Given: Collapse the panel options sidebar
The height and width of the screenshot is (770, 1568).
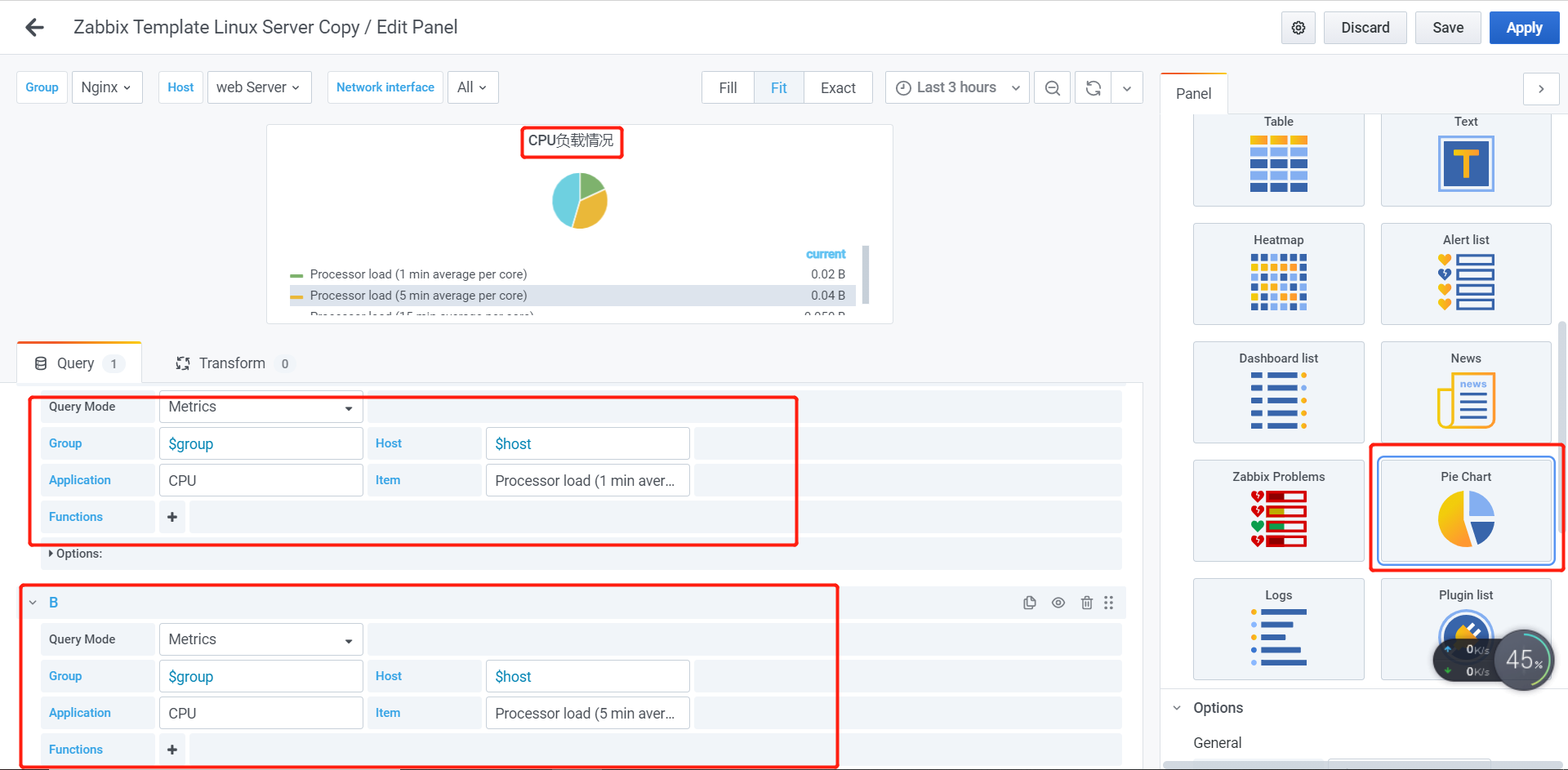Looking at the screenshot, I should (x=1541, y=89).
